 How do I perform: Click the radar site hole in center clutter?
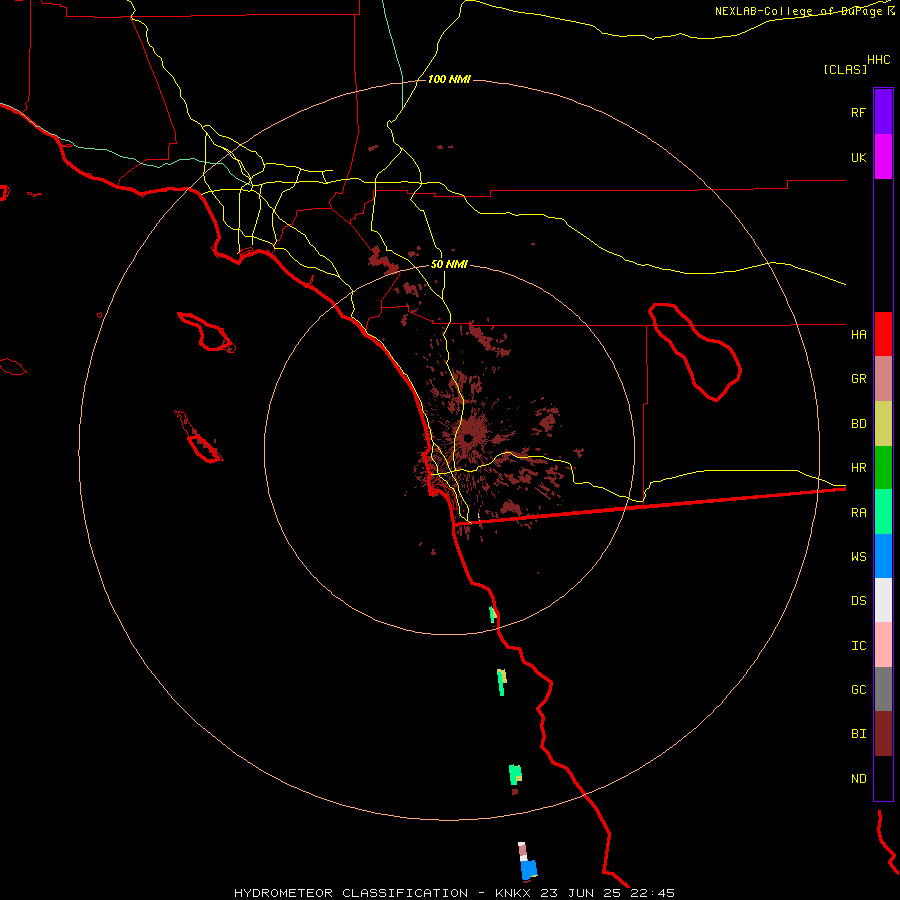[x=469, y=438]
